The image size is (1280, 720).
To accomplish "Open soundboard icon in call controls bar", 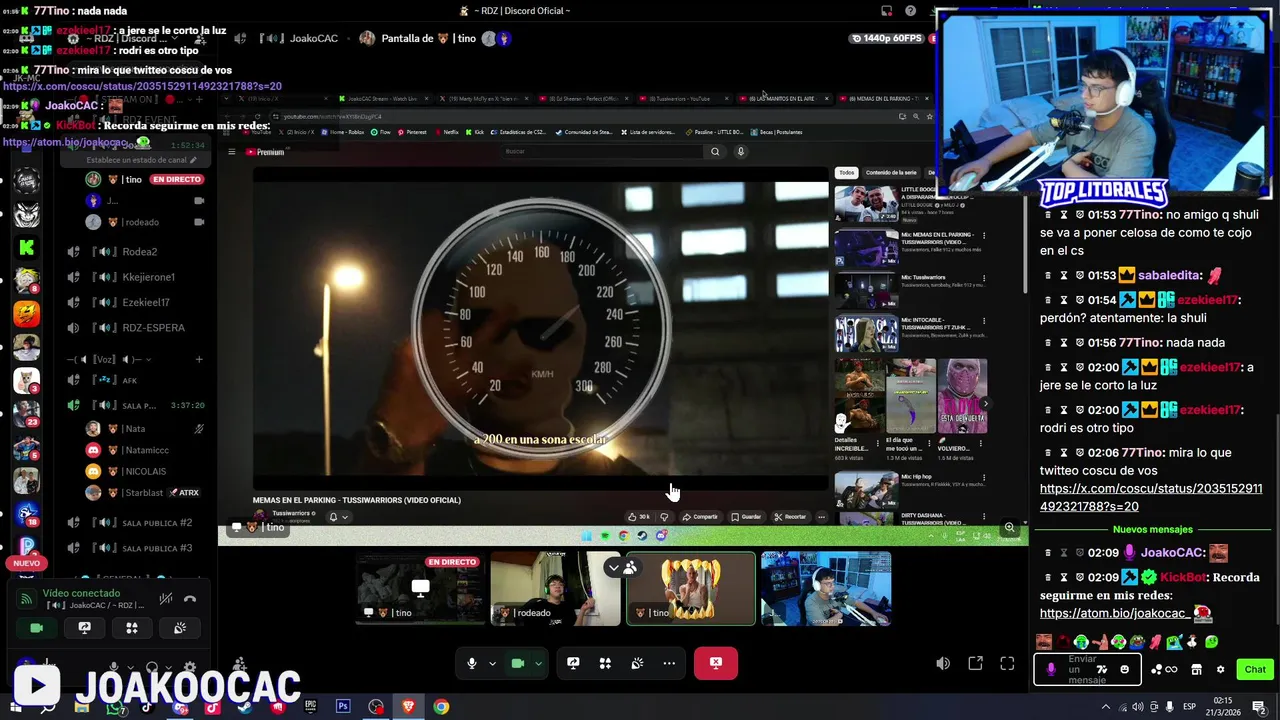I will [x=637, y=663].
